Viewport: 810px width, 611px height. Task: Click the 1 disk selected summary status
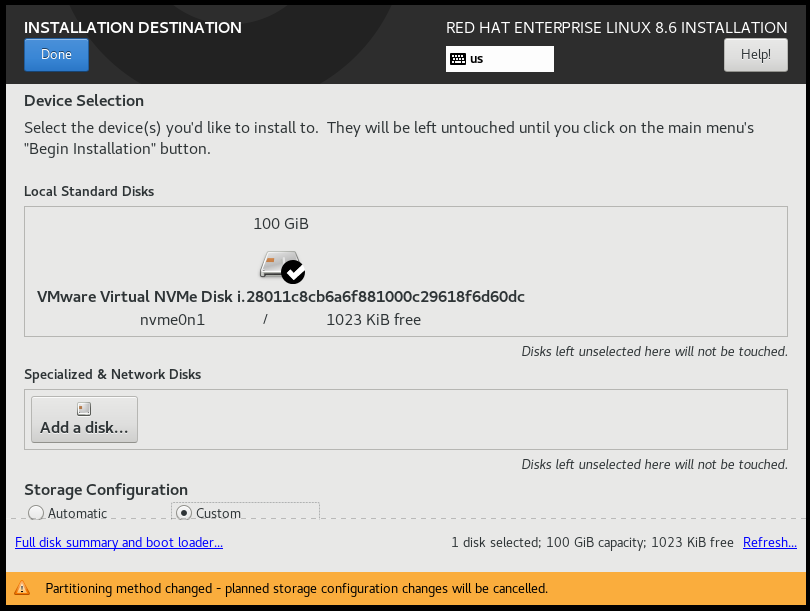point(592,542)
